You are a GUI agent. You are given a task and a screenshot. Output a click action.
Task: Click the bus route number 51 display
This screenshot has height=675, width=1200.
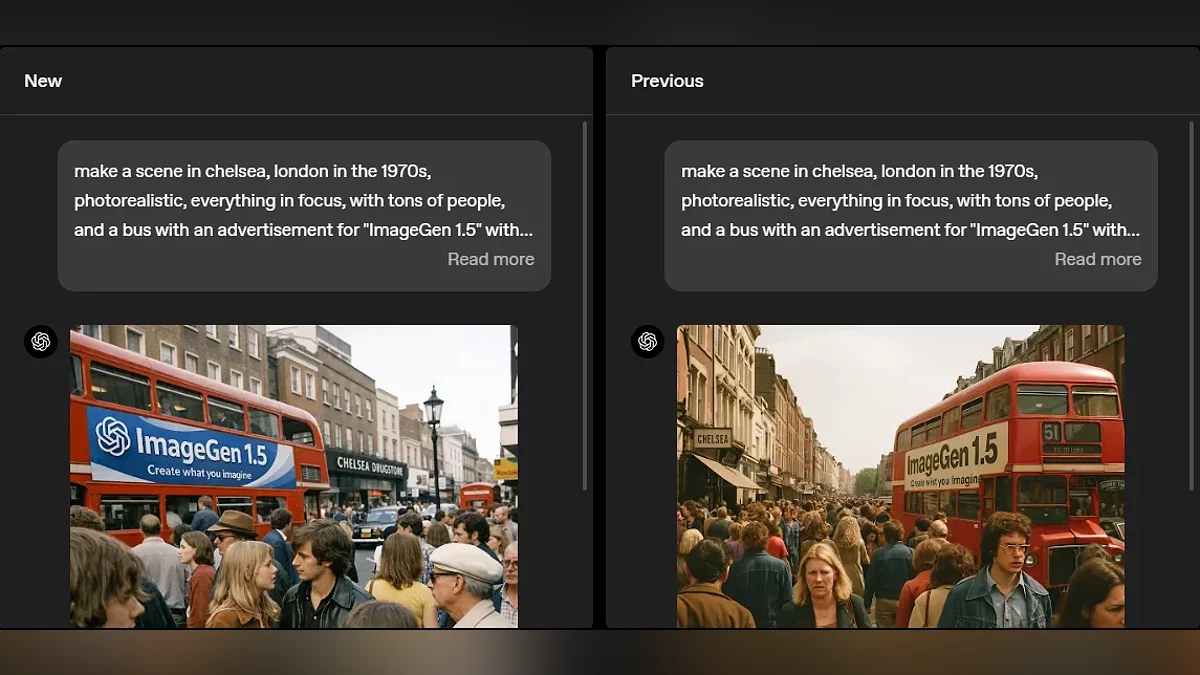click(x=1051, y=432)
